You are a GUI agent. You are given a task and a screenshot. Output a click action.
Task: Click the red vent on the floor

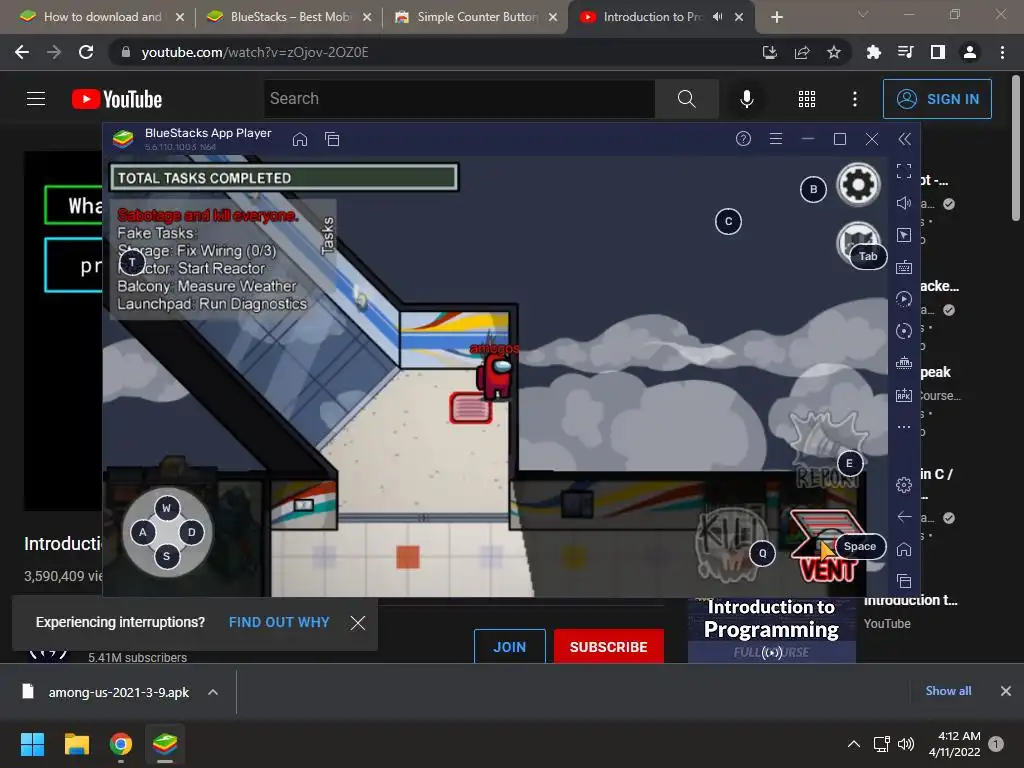(x=470, y=408)
